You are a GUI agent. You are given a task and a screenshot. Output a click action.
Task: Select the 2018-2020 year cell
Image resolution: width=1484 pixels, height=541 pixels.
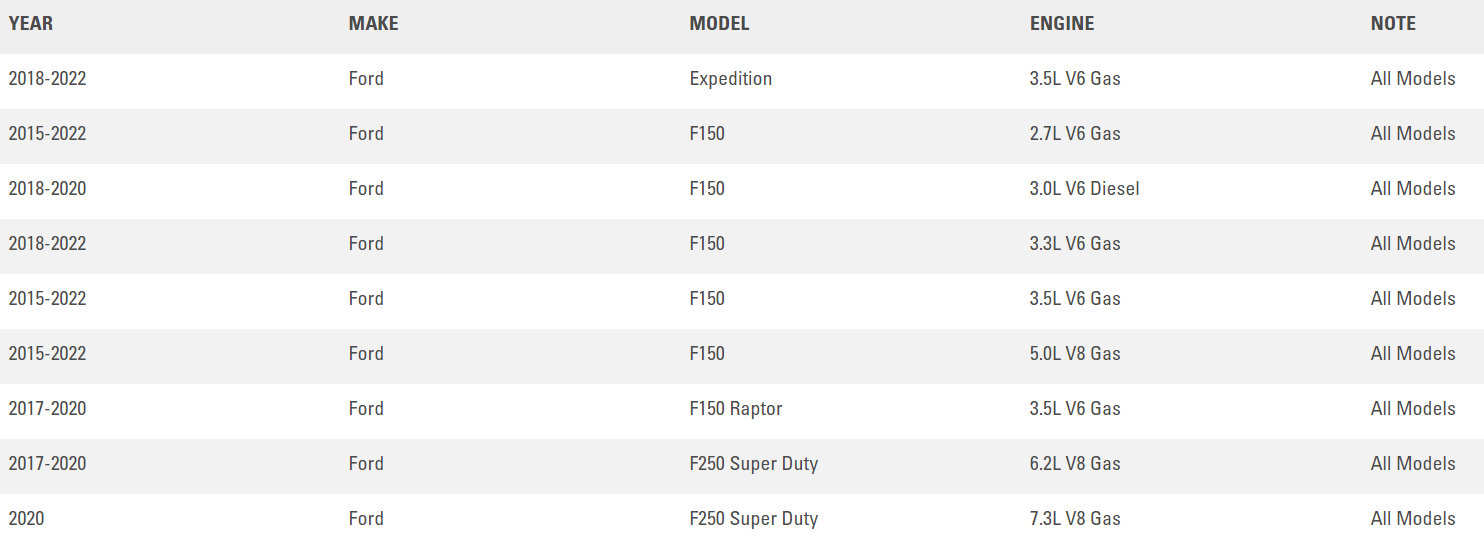click(x=47, y=189)
